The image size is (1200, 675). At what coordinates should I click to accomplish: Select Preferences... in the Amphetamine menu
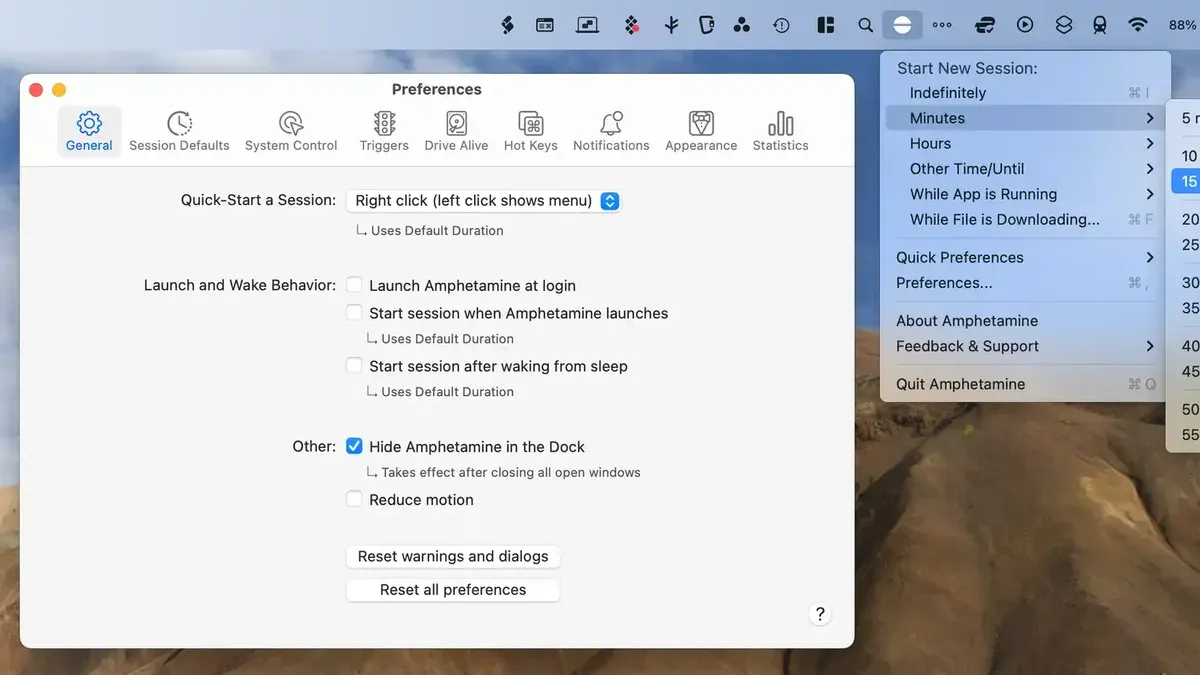tap(1023, 283)
